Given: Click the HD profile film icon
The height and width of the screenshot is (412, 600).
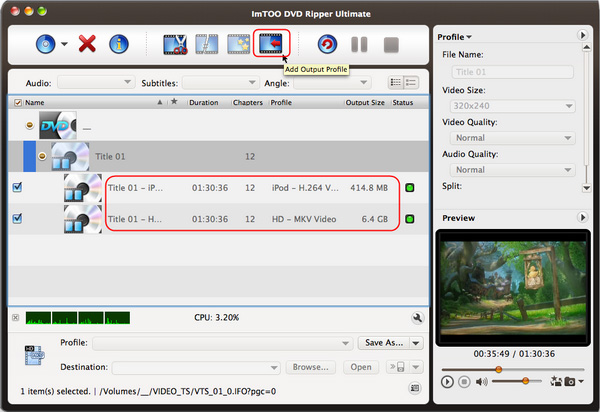Looking at the screenshot, I should coord(34,355).
